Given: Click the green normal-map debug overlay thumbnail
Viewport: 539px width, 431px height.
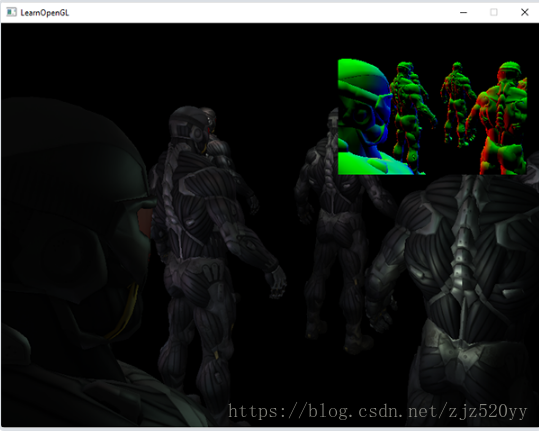Looking at the screenshot, I should (x=432, y=117).
